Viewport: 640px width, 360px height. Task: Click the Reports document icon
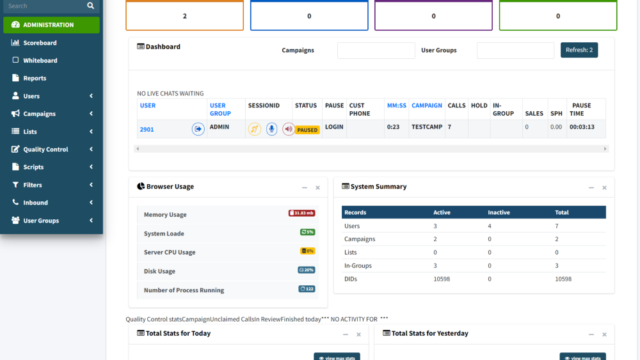pos(16,78)
